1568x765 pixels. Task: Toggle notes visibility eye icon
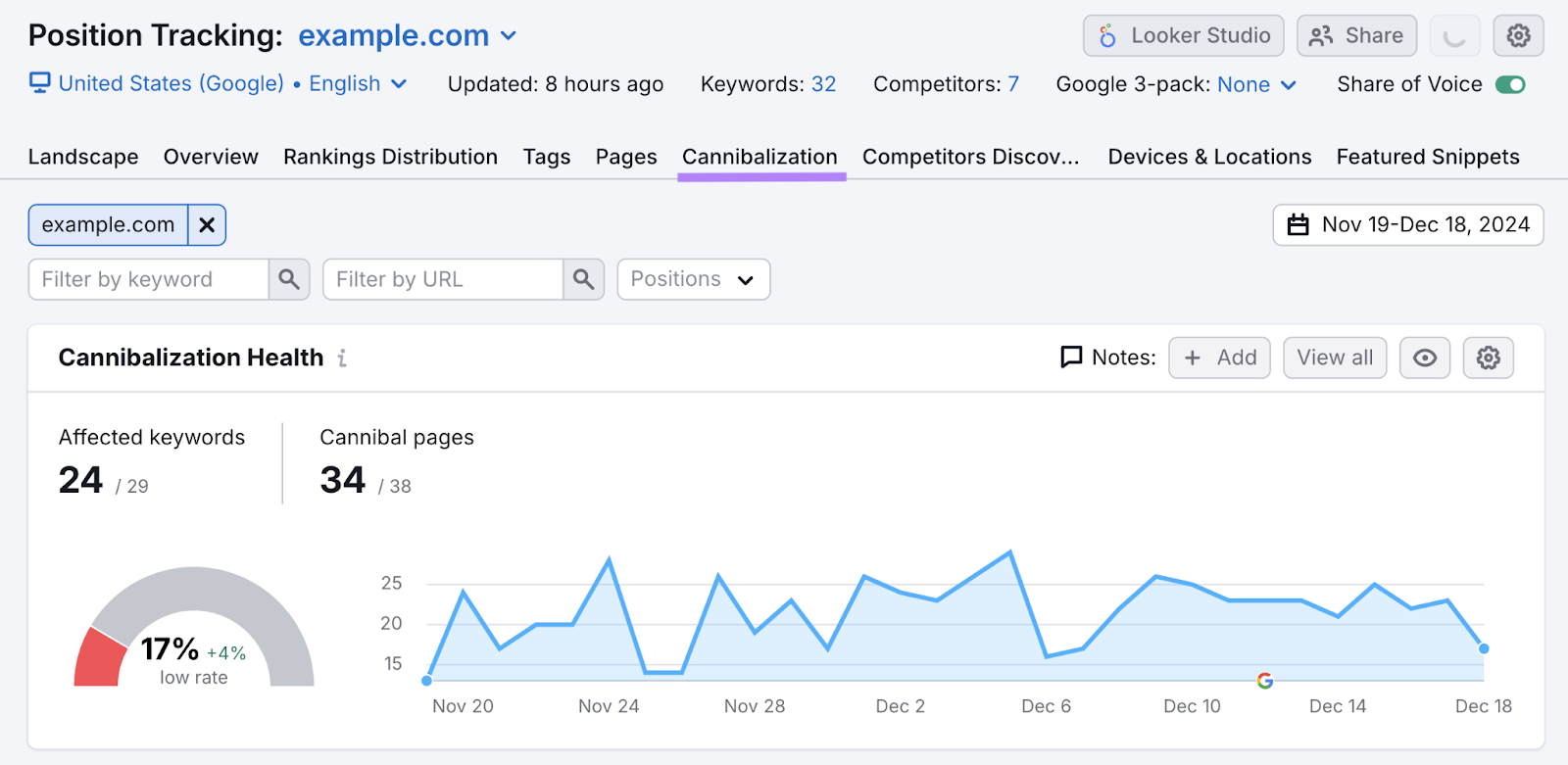(x=1424, y=359)
